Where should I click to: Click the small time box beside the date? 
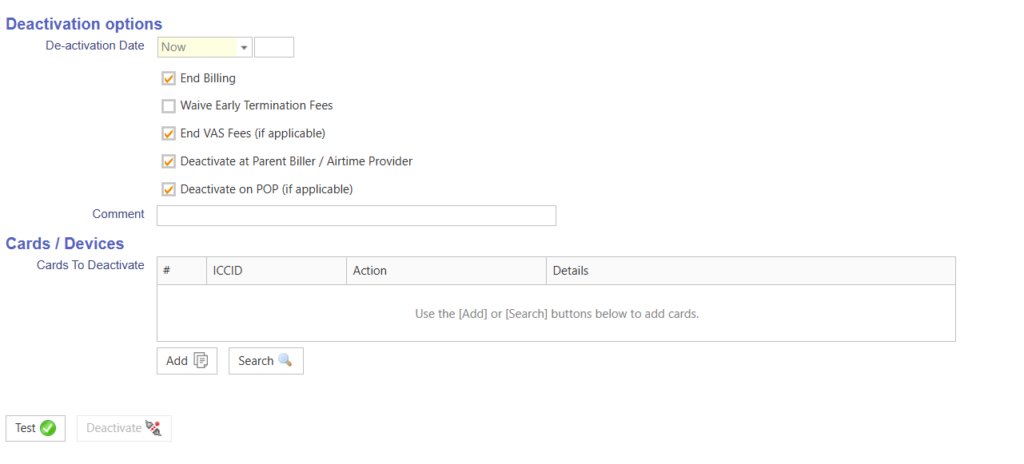[274, 47]
